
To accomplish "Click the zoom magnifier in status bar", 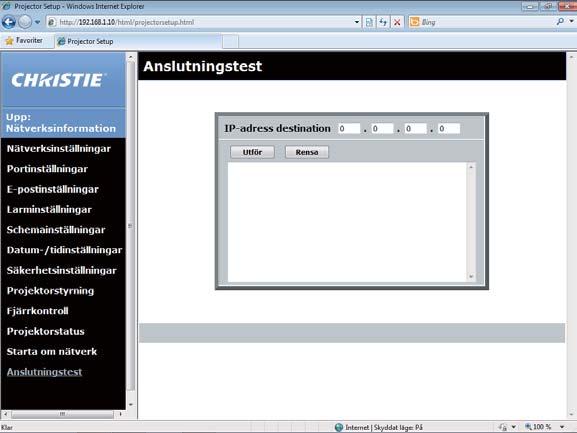I will tap(528, 427).
